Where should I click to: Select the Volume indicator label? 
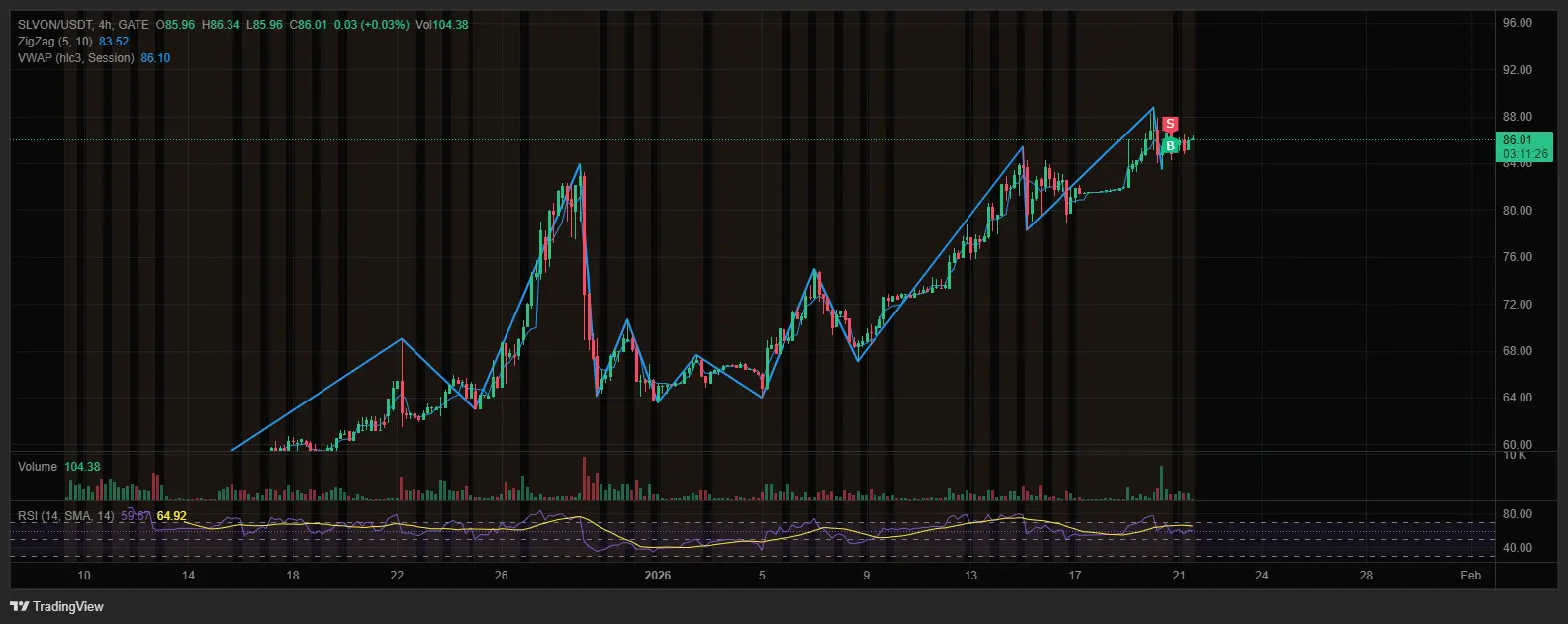(x=38, y=467)
